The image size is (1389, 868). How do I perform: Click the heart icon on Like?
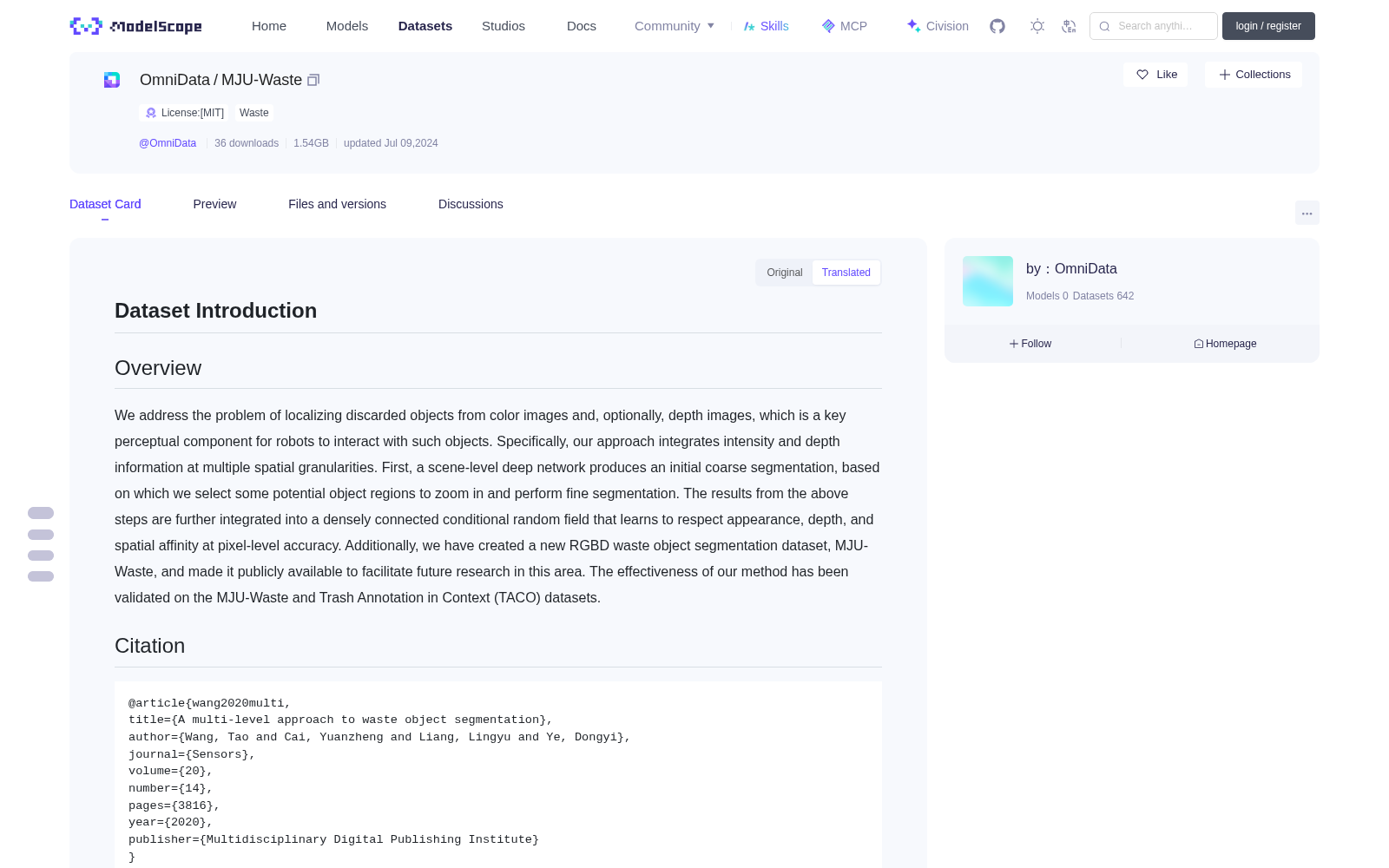click(x=1142, y=75)
